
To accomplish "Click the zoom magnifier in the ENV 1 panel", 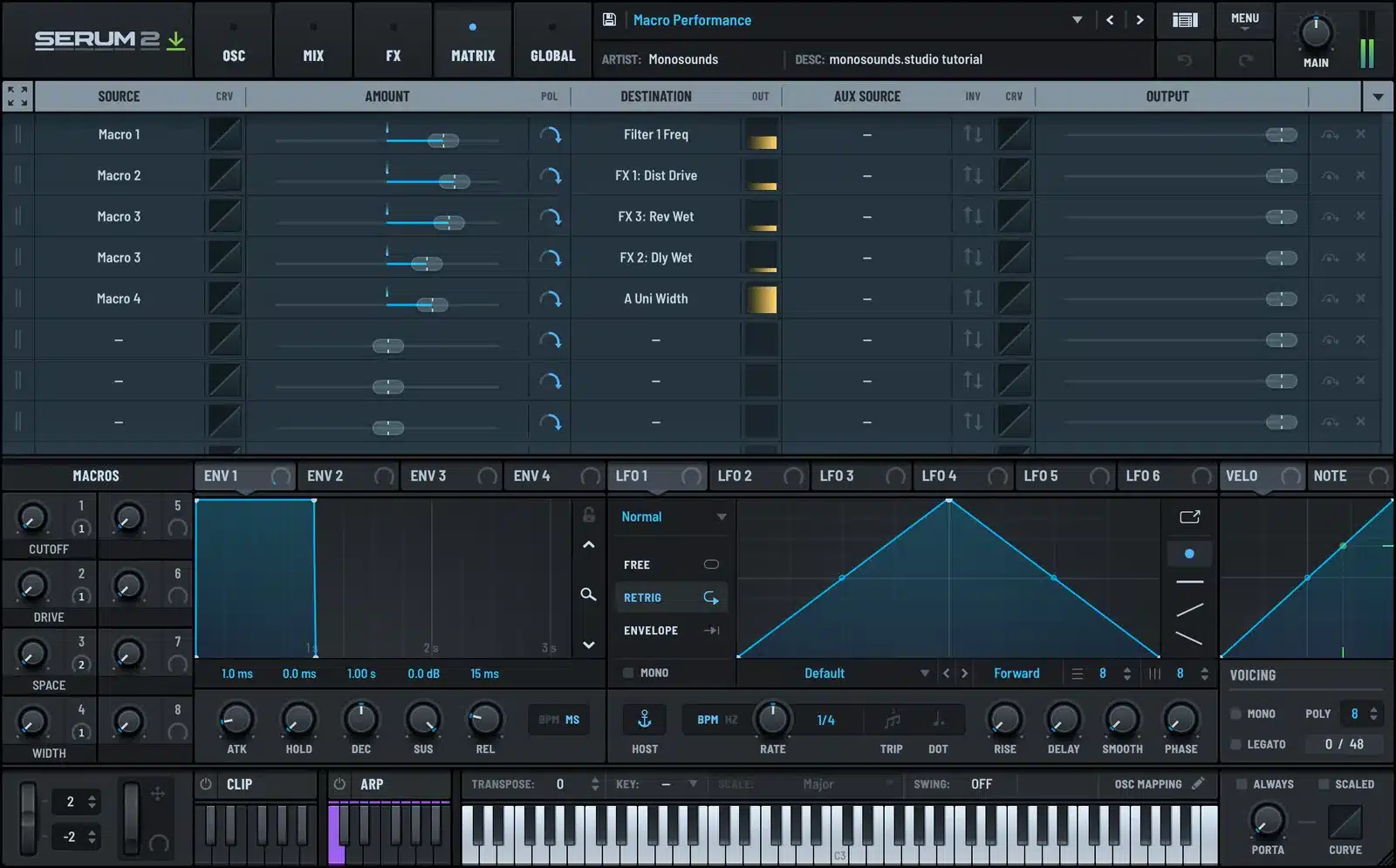I will [589, 594].
